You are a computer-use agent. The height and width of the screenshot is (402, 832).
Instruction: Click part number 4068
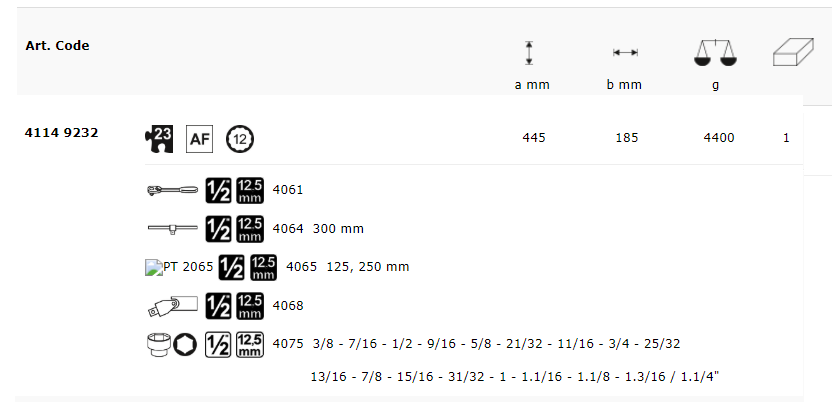[287, 305]
